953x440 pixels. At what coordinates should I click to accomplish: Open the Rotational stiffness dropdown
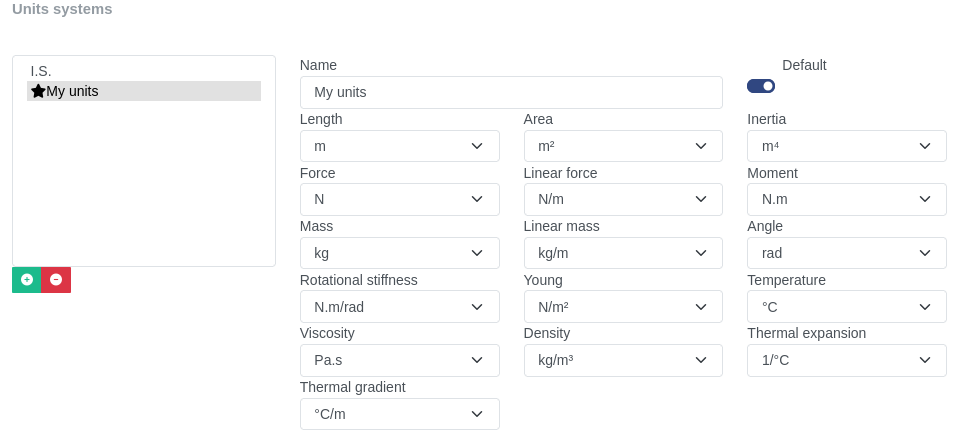point(399,307)
